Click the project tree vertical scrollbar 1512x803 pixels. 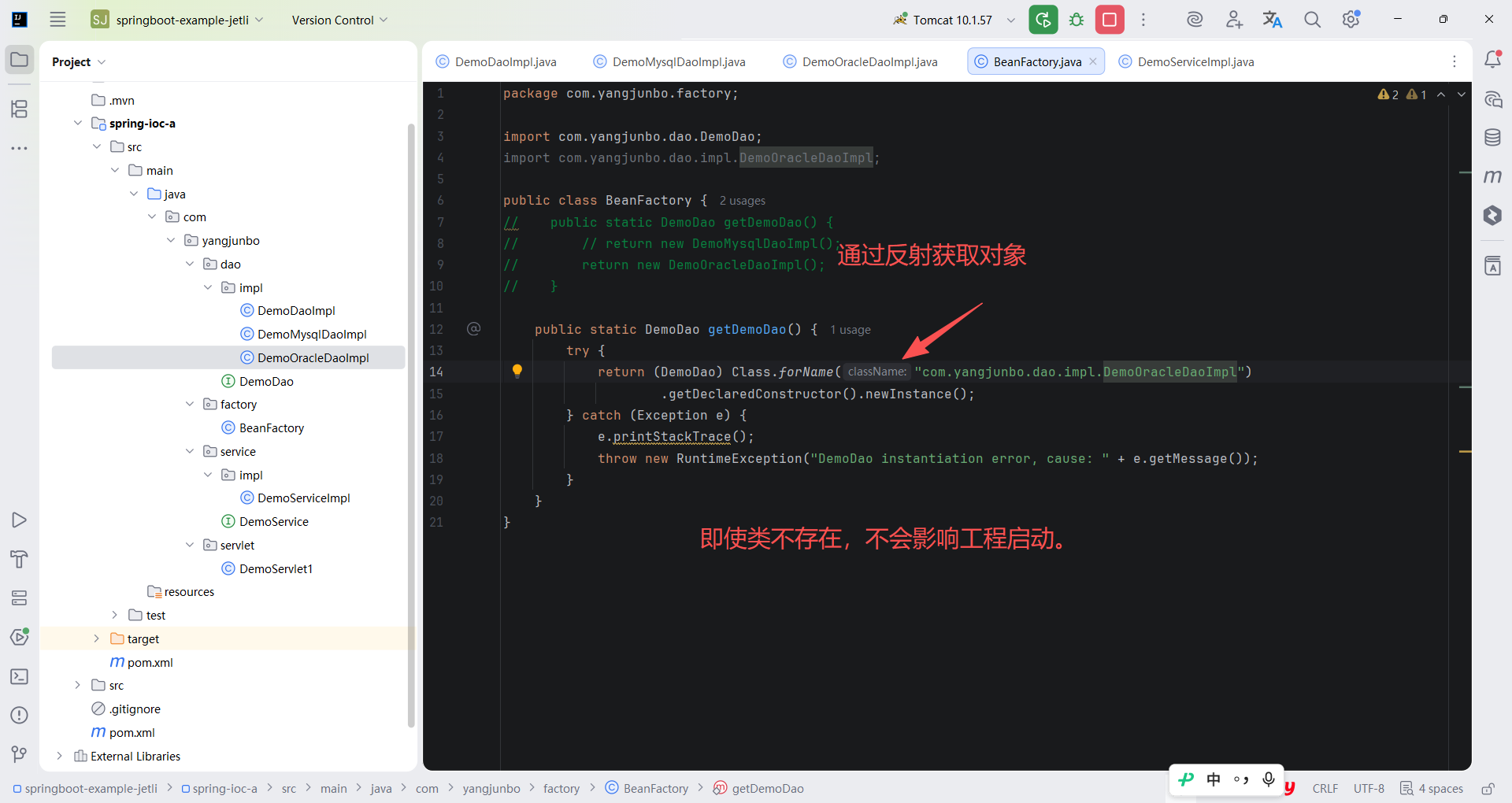[411, 425]
